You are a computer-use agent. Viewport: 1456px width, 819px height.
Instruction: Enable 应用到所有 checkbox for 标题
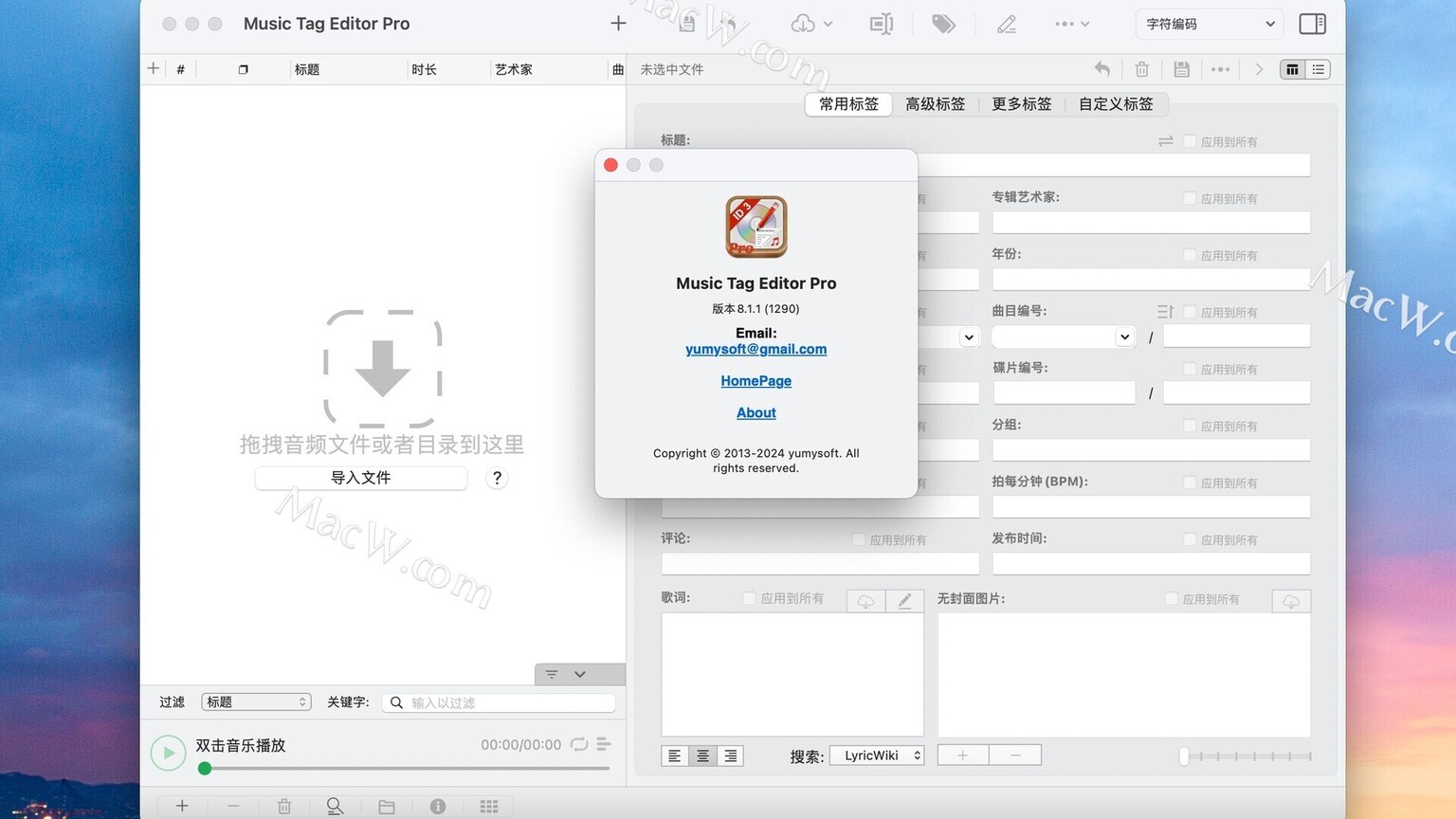pos(1190,141)
